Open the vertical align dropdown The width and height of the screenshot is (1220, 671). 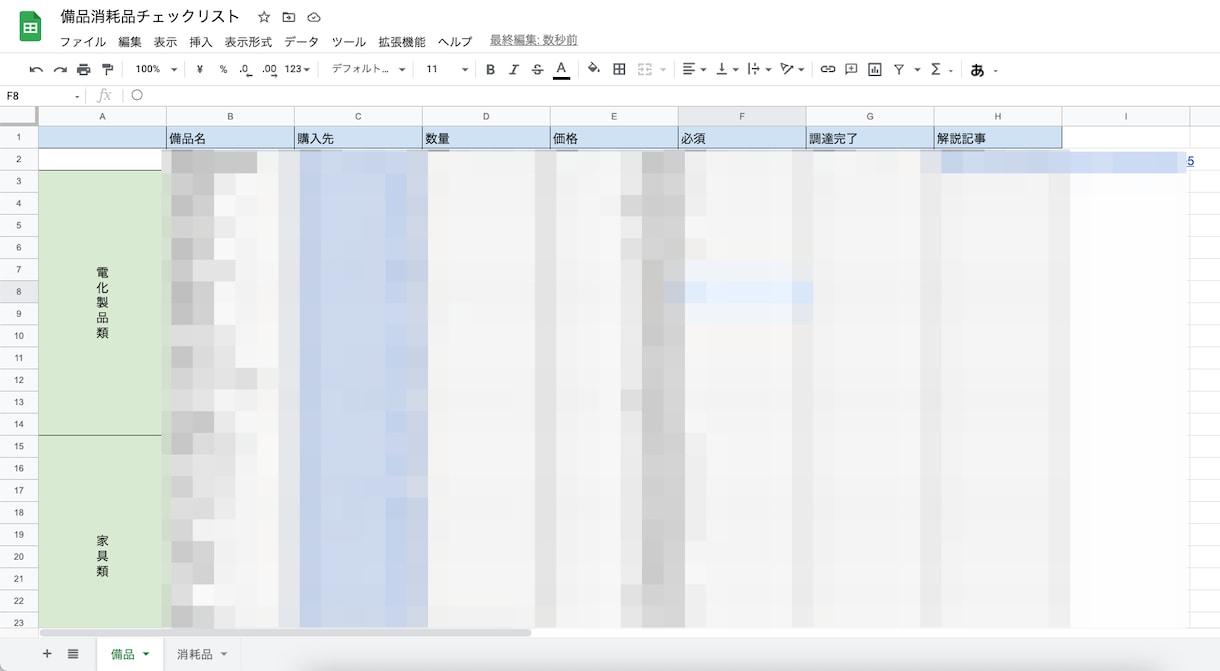click(727, 69)
